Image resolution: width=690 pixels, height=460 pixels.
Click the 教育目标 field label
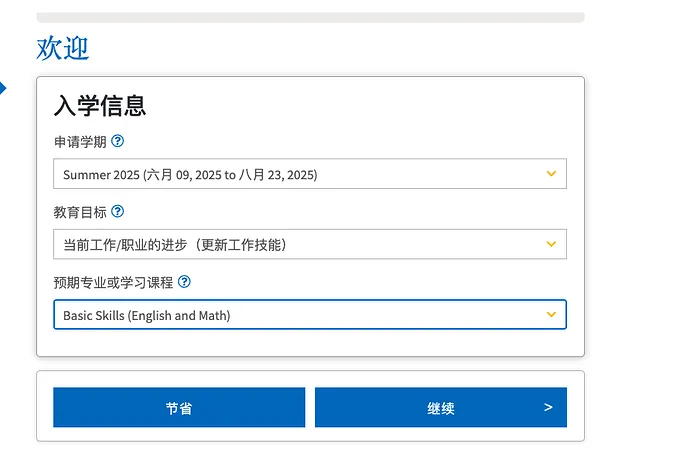pyautogui.click(x=80, y=212)
